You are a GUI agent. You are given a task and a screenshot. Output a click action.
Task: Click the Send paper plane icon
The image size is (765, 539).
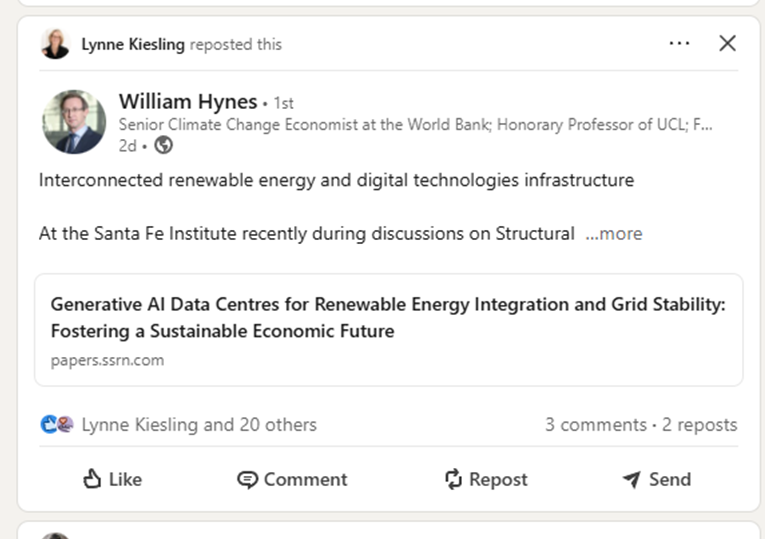[632, 479]
